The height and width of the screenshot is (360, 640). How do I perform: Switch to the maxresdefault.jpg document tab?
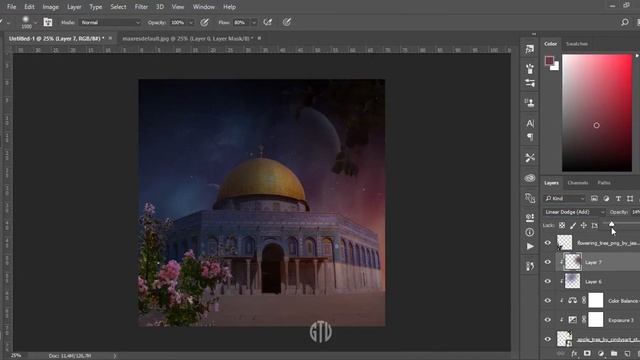coord(187,38)
